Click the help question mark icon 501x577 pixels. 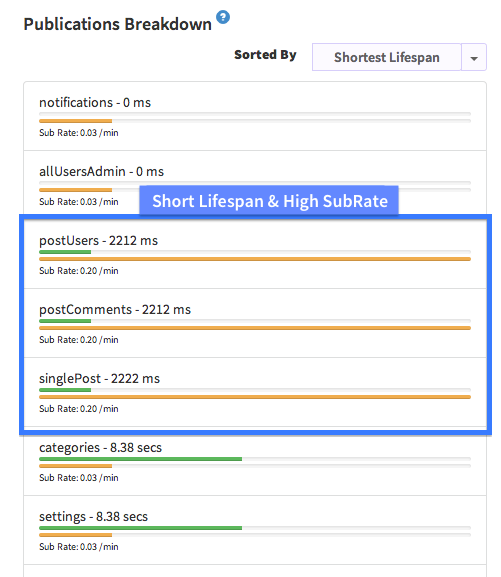(223, 17)
